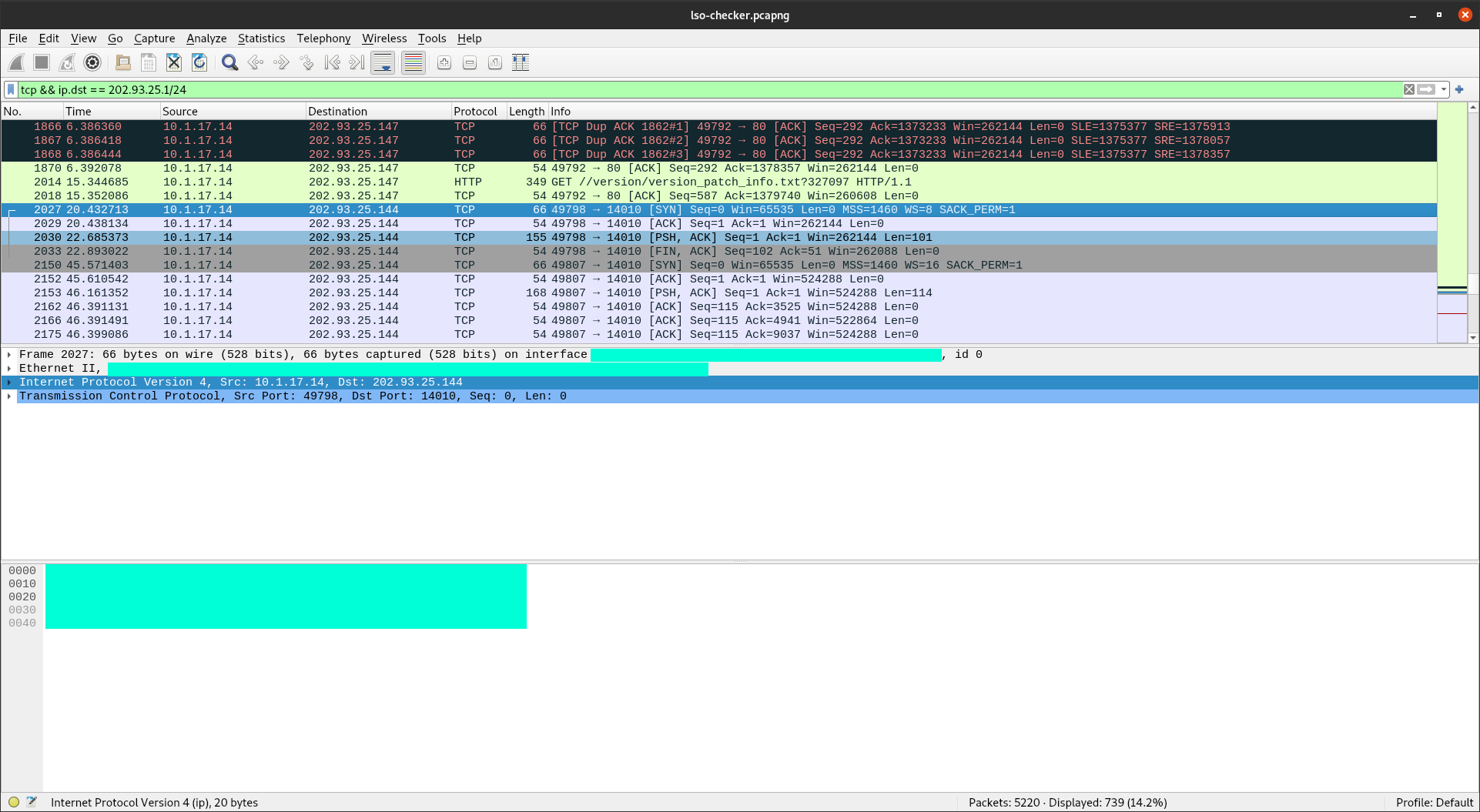Go forward in packet history
The height and width of the screenshot is (812, 1480).
281,63
